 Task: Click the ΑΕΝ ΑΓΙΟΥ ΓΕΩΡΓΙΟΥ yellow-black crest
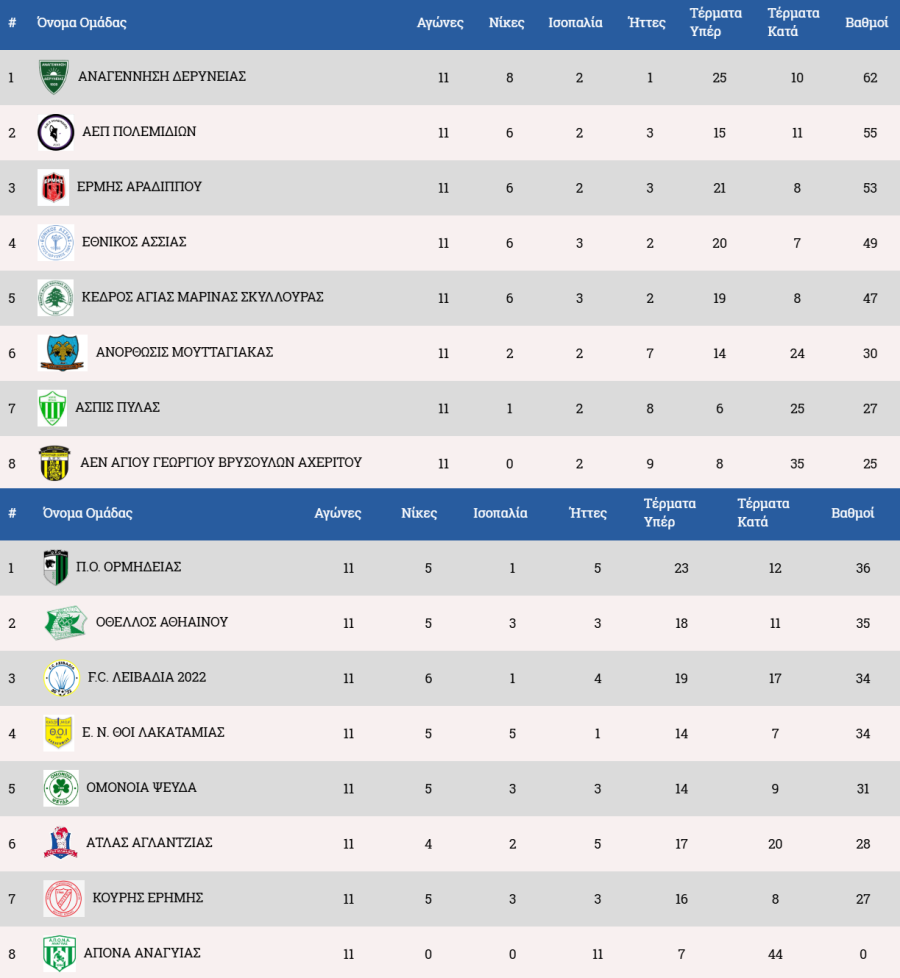click(54, 463)
